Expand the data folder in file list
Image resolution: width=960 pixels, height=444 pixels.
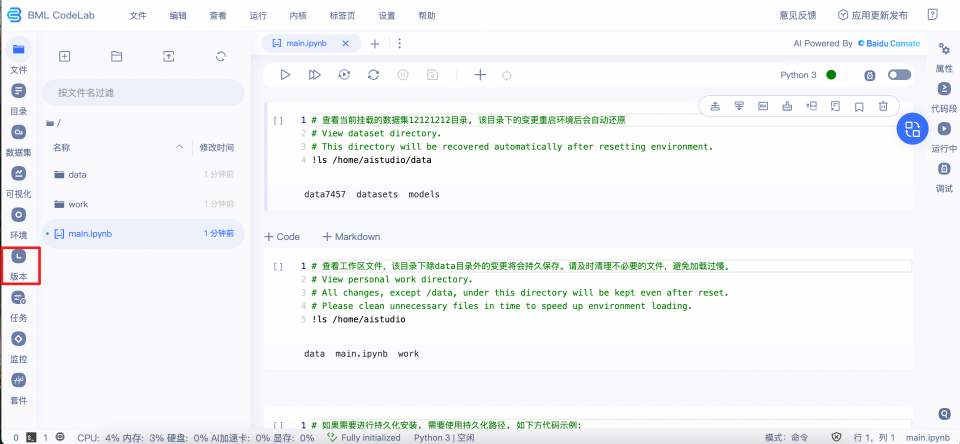coord(77,175)
